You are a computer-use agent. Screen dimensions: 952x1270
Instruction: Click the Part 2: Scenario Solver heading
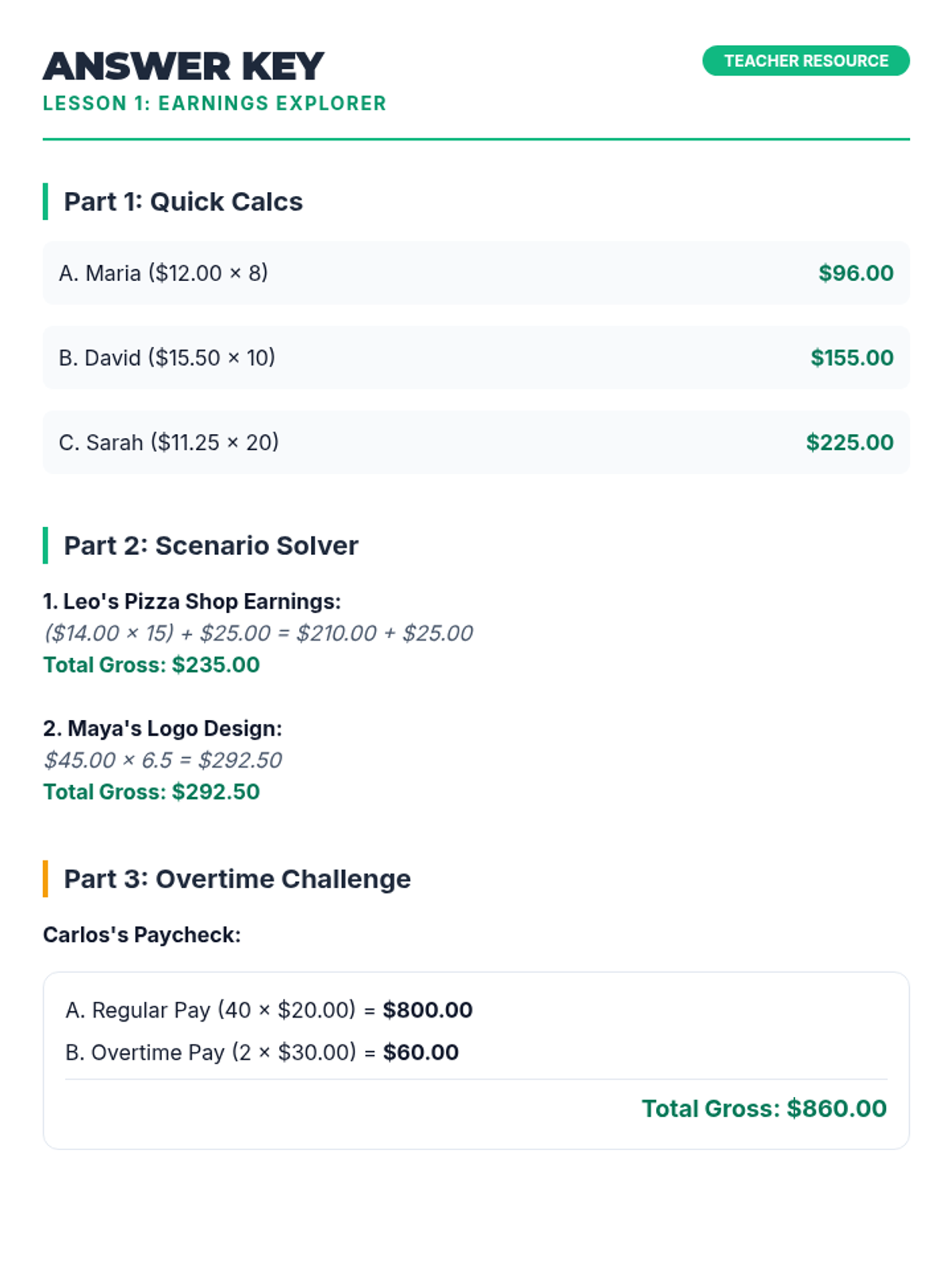(x=210, y=546)
